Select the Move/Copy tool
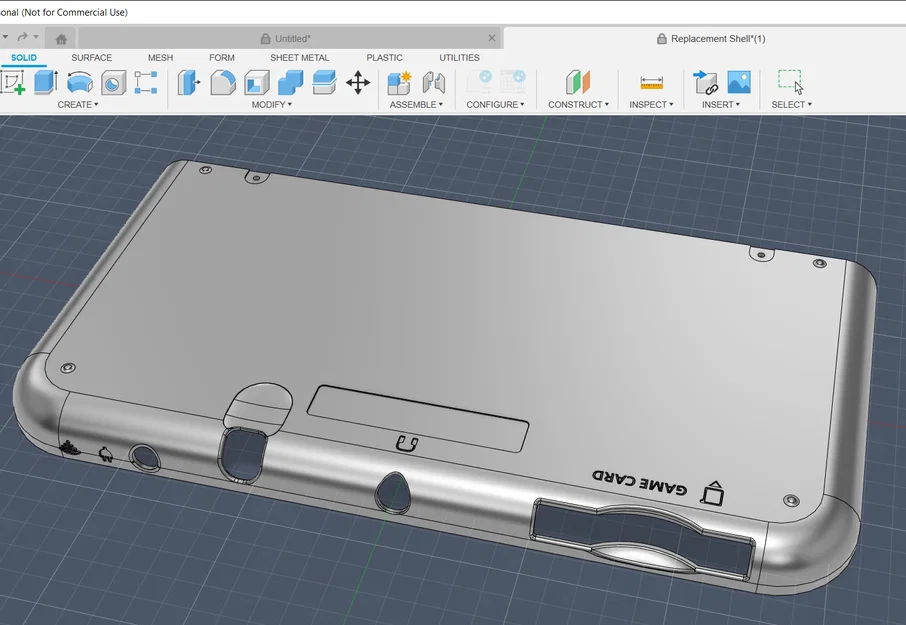The image size is (906, 625). tap(358, 83)
